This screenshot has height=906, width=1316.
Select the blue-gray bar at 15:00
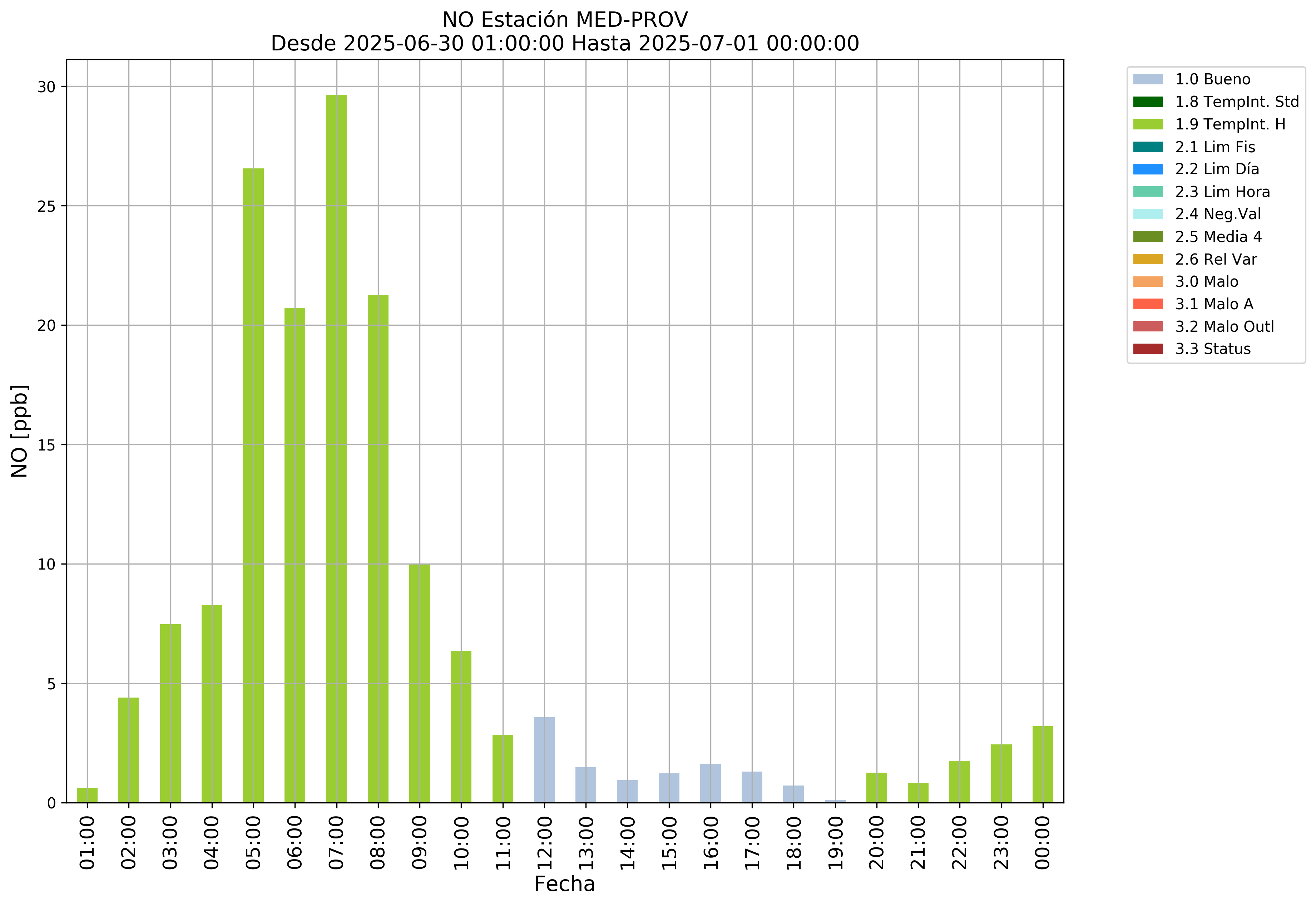click(669, 788)
